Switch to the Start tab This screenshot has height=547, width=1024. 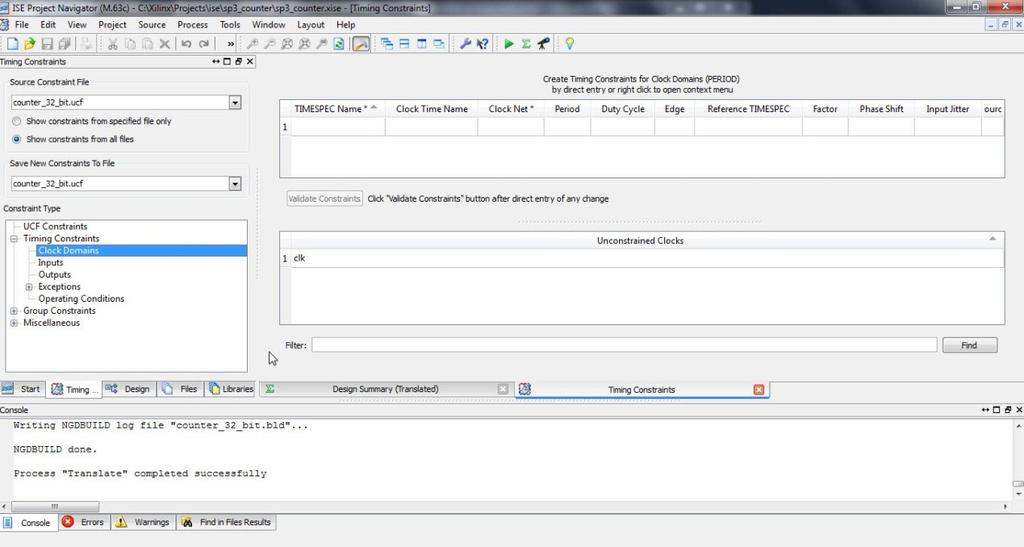point(23,389)
